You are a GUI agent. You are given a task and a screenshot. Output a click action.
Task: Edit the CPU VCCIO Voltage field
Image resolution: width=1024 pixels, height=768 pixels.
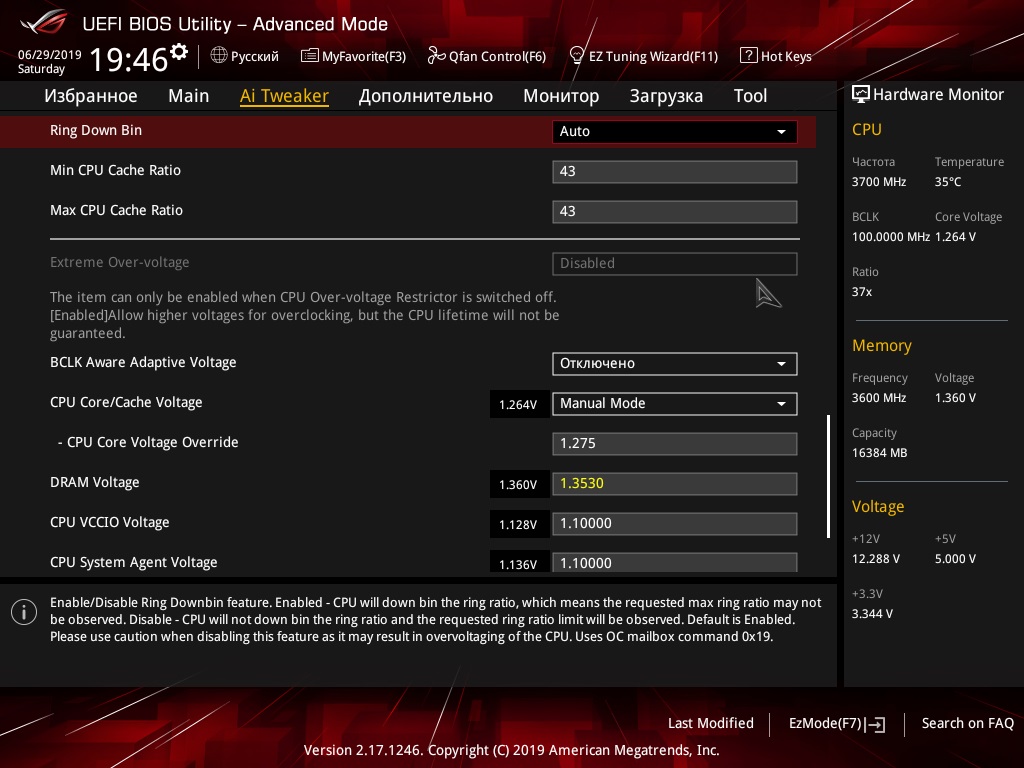click(675, 524)
